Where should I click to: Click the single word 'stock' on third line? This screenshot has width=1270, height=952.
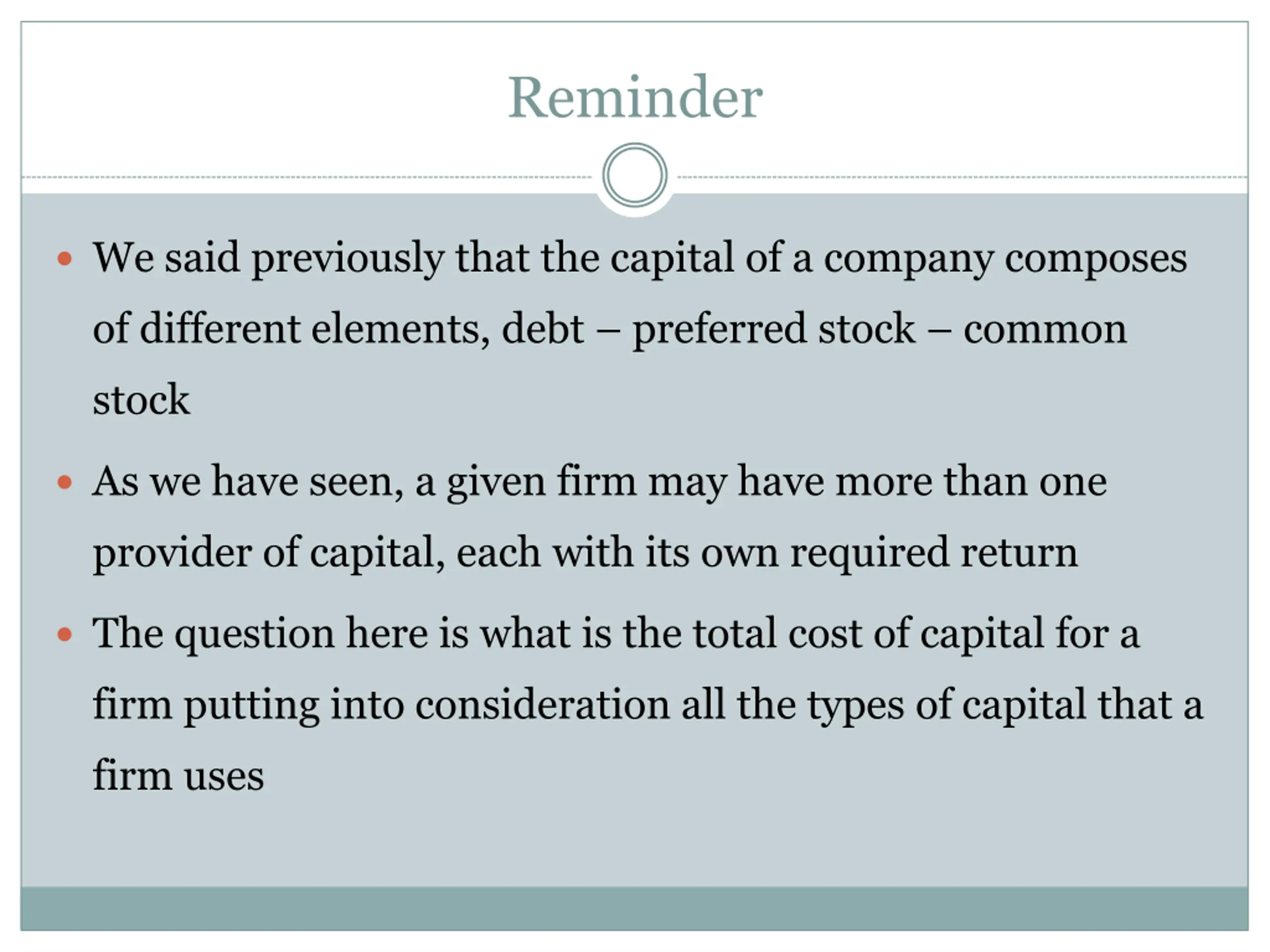tap(141, 399)
